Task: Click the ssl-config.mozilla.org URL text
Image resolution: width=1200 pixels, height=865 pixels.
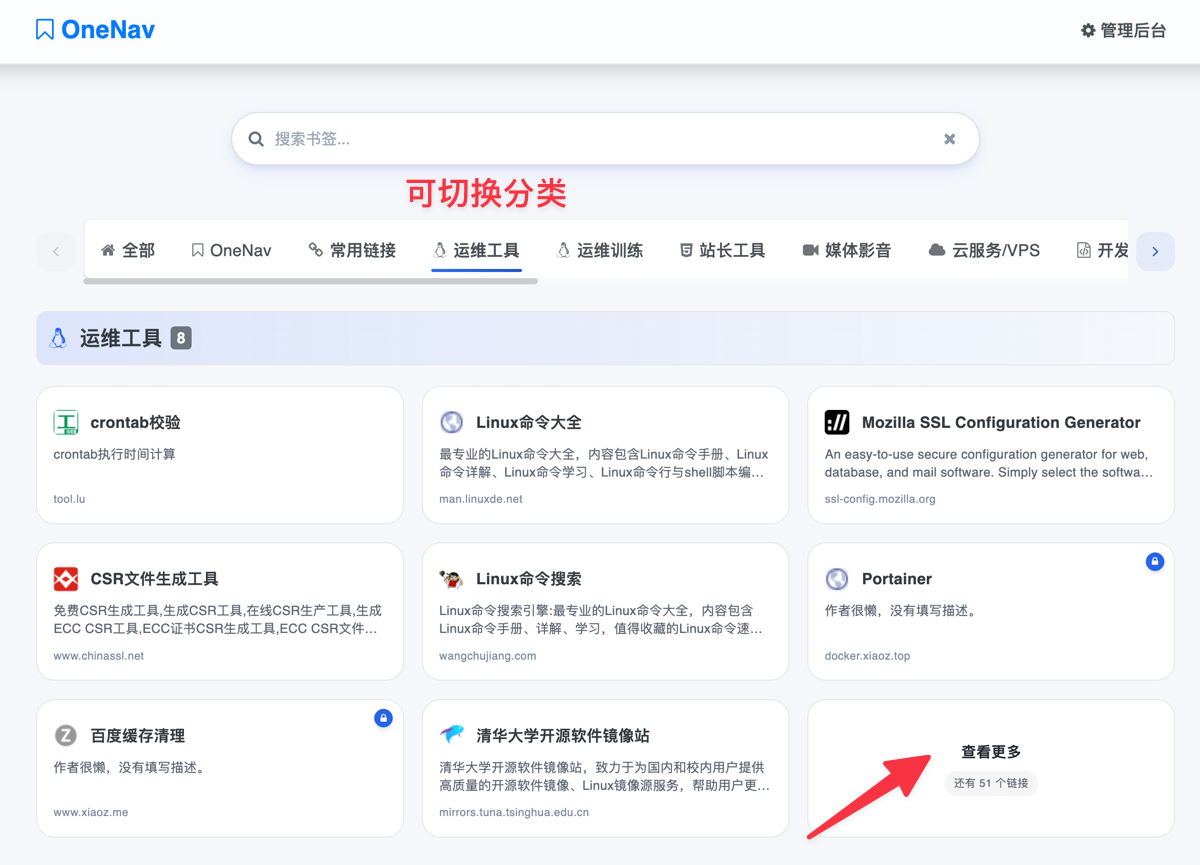Action: (x=880, y=499)
